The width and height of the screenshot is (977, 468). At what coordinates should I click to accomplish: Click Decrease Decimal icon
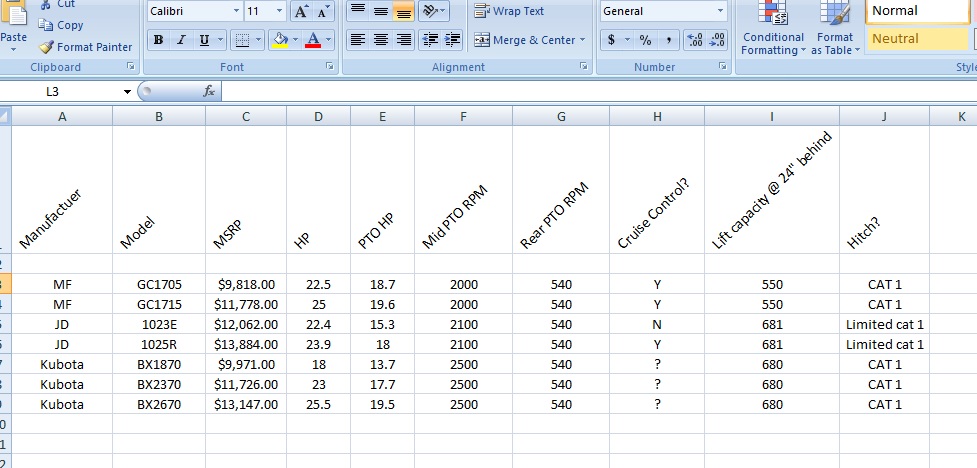tap(717, 41)
